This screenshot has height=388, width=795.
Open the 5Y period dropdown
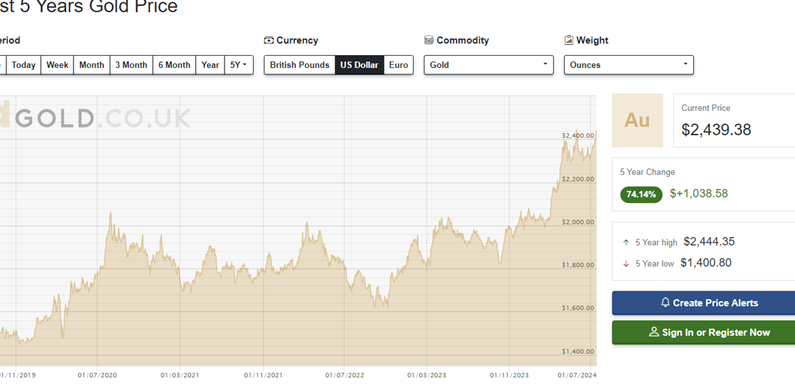(239, 65)
